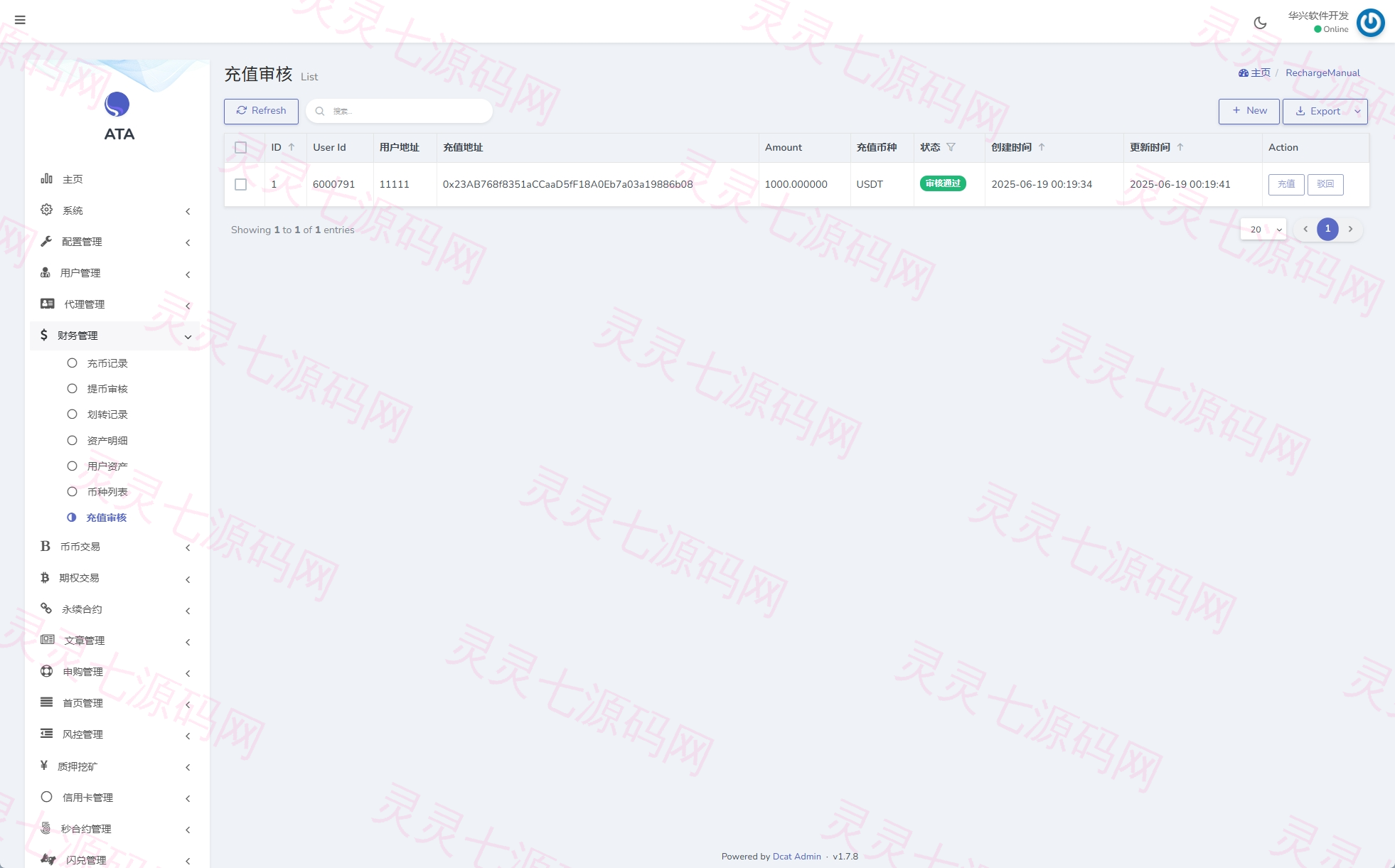
Task: Click the next page arrow
Action: coord(1350,229)
